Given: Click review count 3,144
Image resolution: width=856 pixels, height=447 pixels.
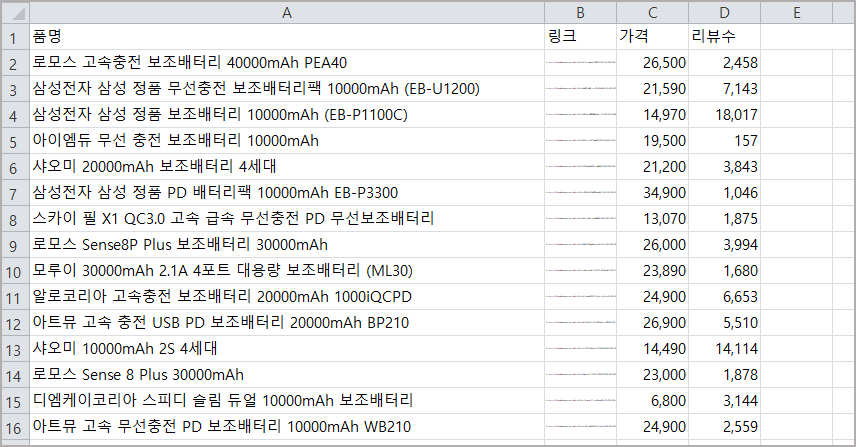Looking at the screenshot, I should pyautogui.click(x=724, y=401).
